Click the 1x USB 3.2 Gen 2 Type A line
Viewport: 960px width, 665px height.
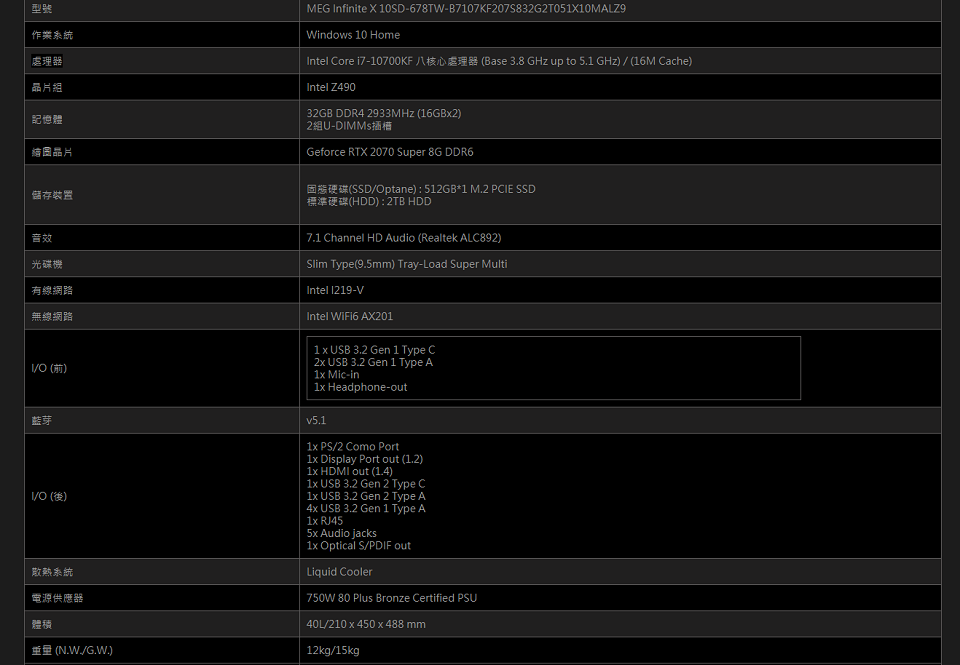[366, 496]
